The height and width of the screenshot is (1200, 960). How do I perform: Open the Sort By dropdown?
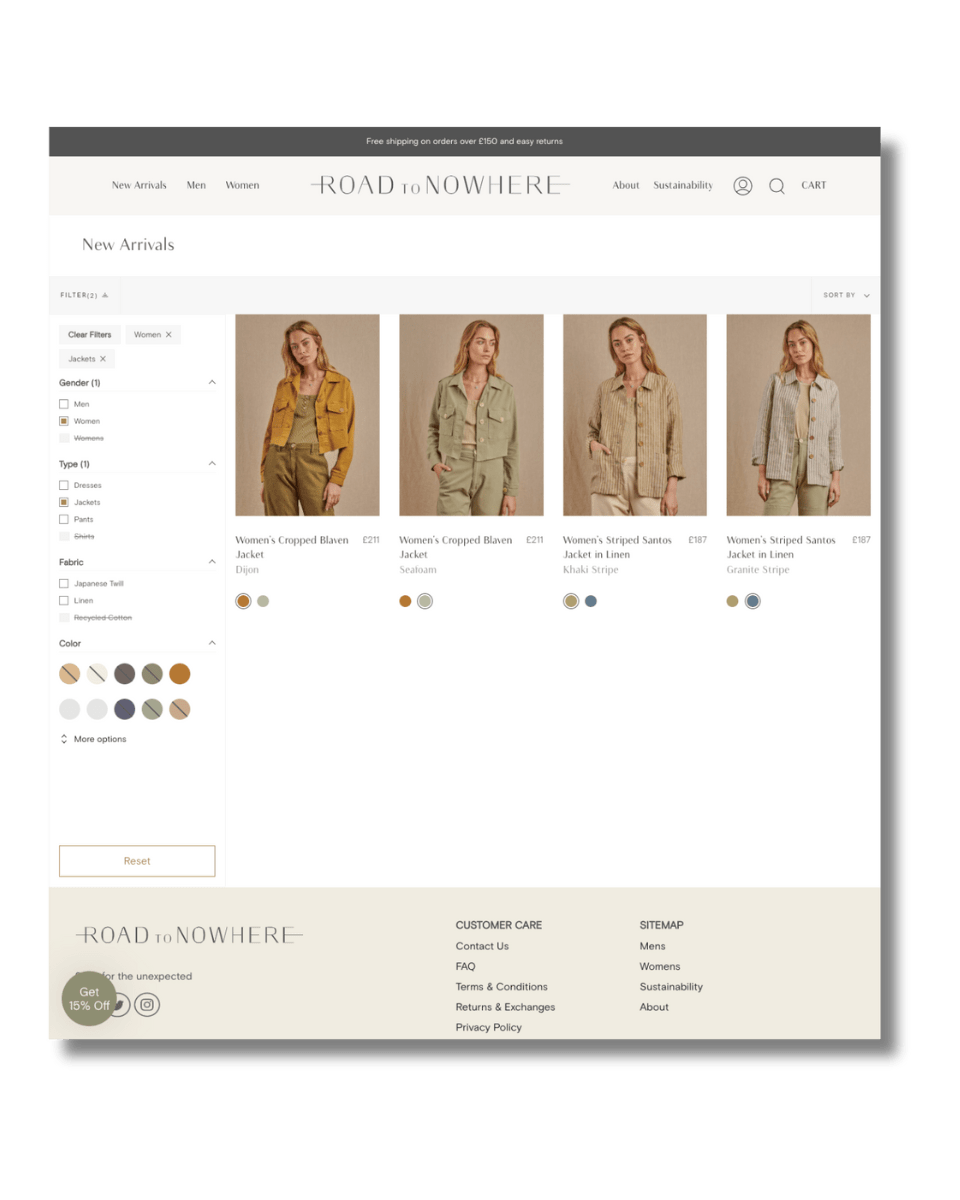point(845,296)
